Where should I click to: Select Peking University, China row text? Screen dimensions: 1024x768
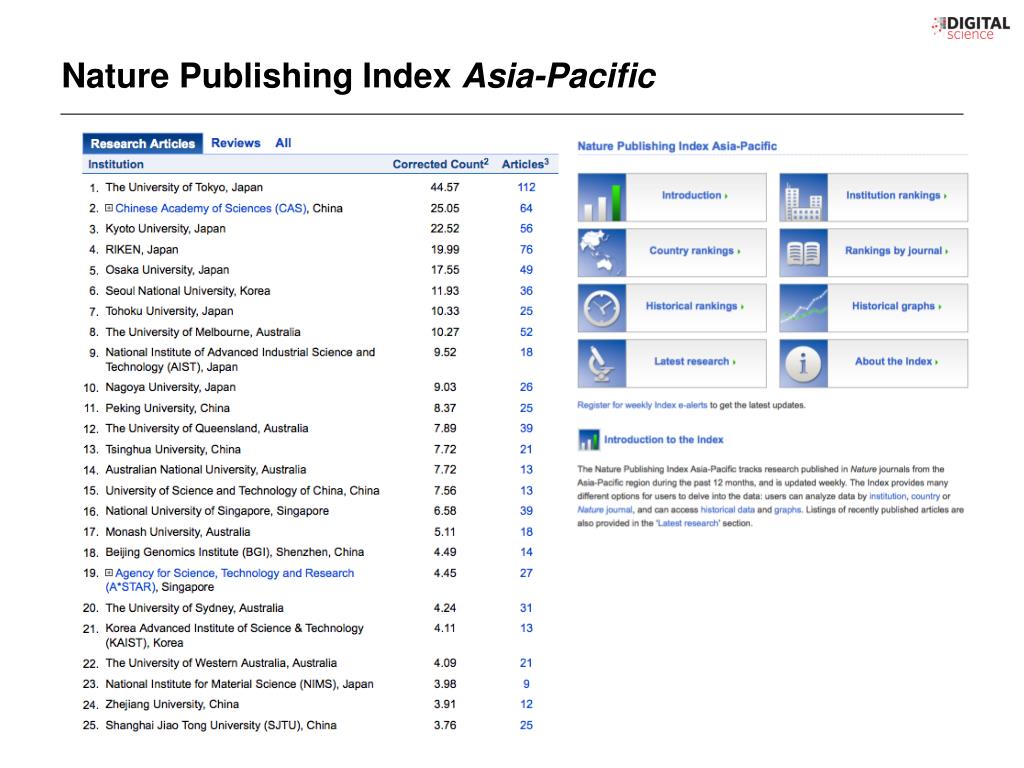167,408
